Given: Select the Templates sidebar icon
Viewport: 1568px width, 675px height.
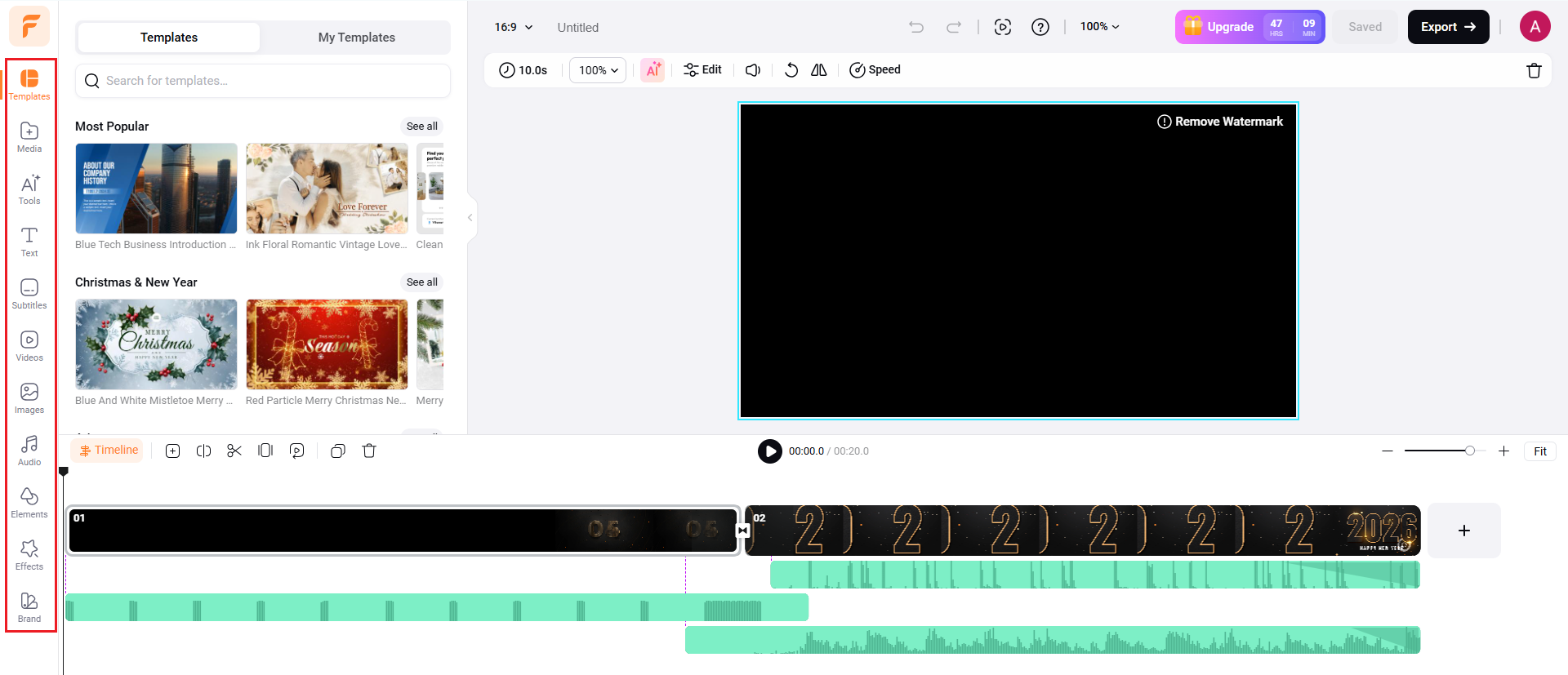Looking at the screenshot, I should [29, 85].
